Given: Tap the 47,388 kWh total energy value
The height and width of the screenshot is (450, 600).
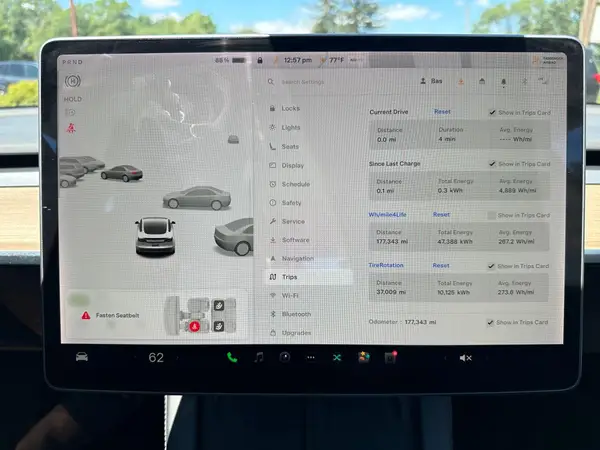Looking at the screenshot, I should [x=455, y=241].
